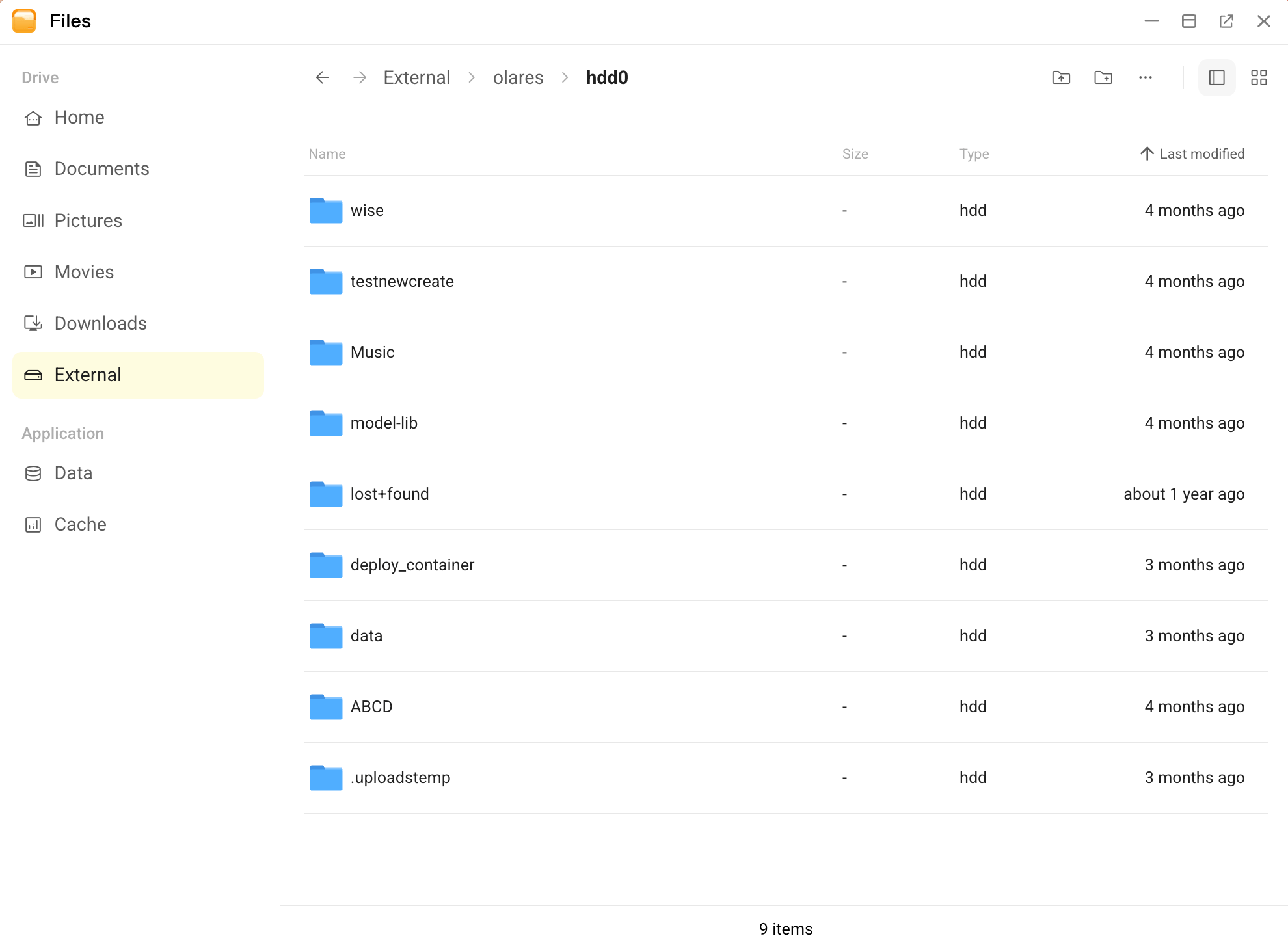1288x947 pixels.
Task: Open the deploy_container folder
Action: point(412,565)
